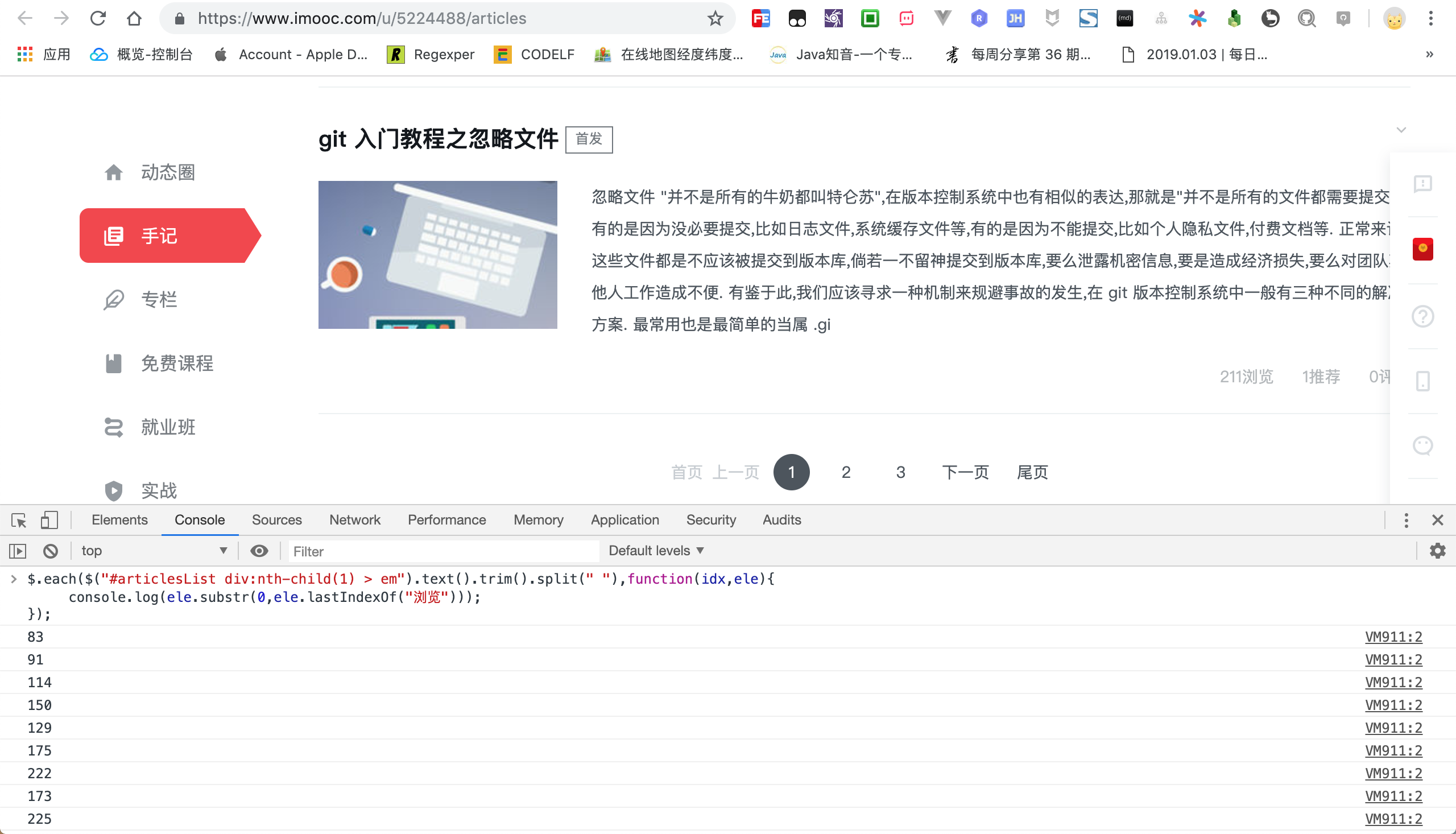The height and width of the screenshot is (834, 1456).
Task: Toggle the console sidebar panel icon
Action: point(18,551)
